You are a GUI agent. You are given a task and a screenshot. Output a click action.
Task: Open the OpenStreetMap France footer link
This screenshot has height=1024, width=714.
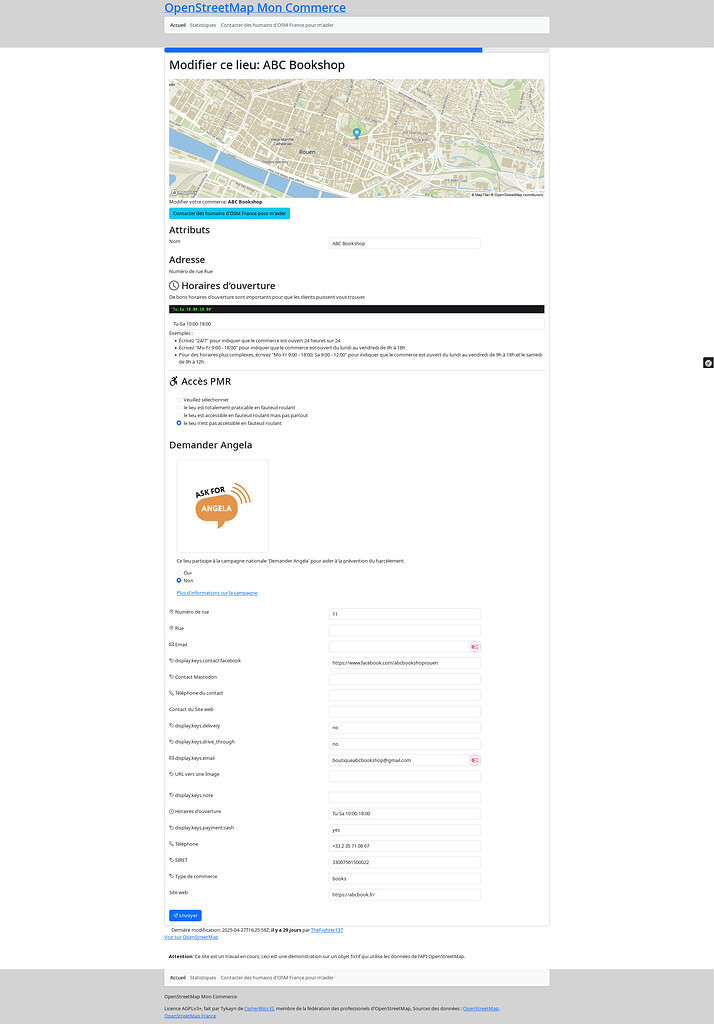tap(190, 1016)
